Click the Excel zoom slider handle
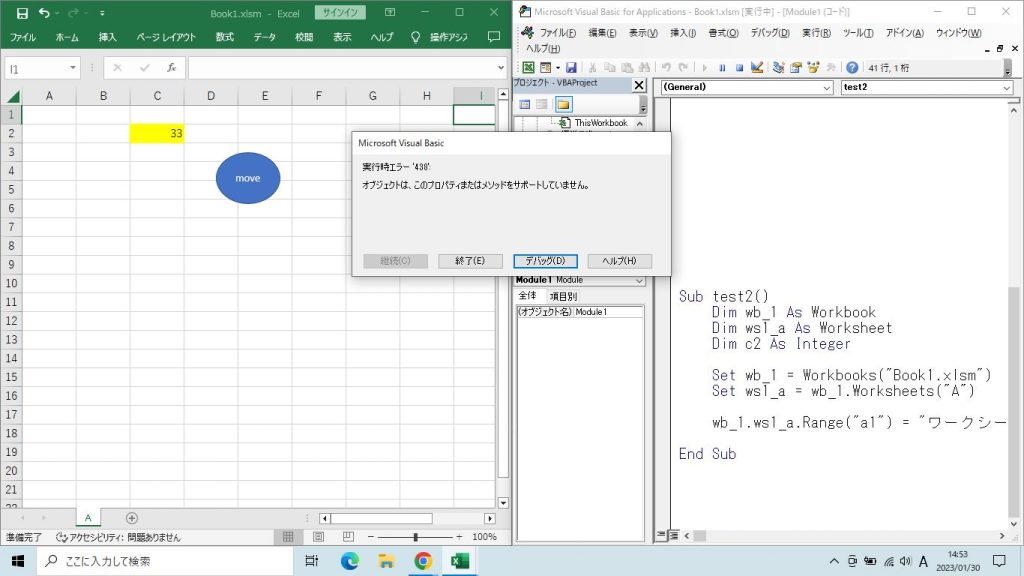 (416, 537)
